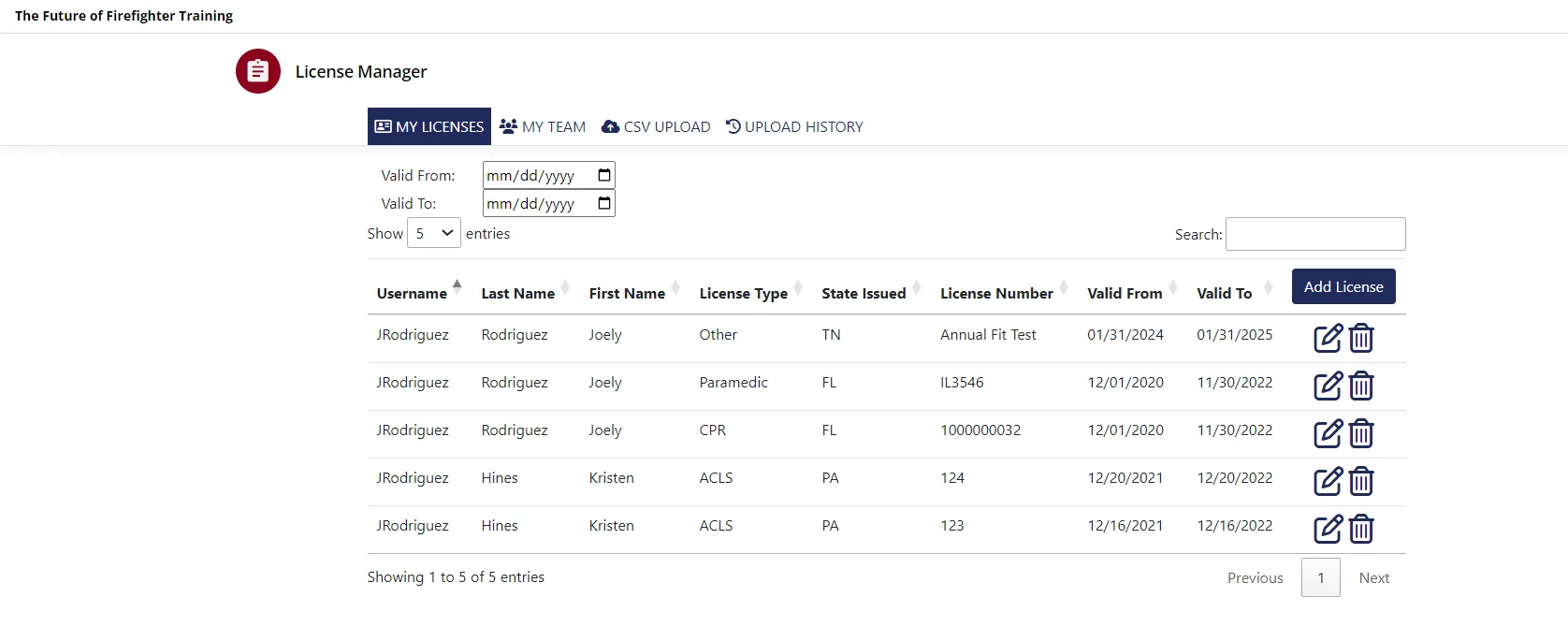
Task: Sort table by Username column
Action: [412, 293]
